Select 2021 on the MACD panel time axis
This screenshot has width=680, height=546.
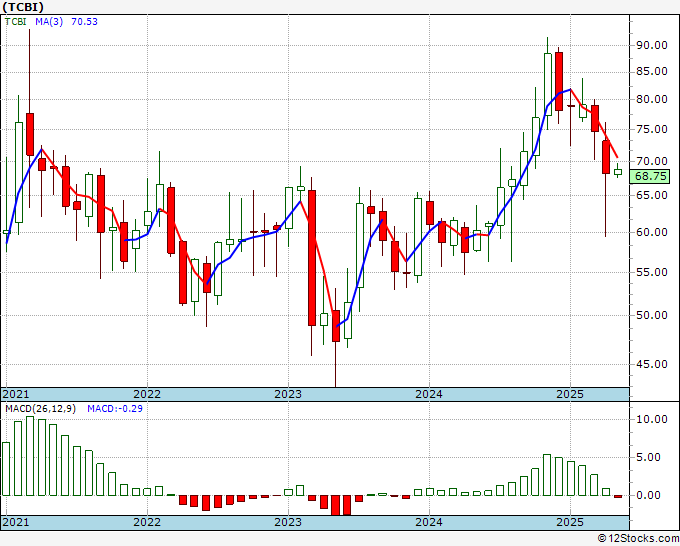click(x=16, y=522)
